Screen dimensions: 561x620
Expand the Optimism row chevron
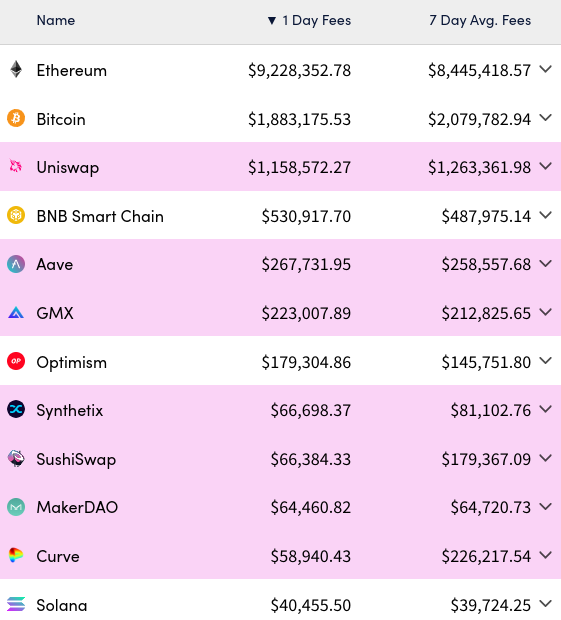point(546,361)
